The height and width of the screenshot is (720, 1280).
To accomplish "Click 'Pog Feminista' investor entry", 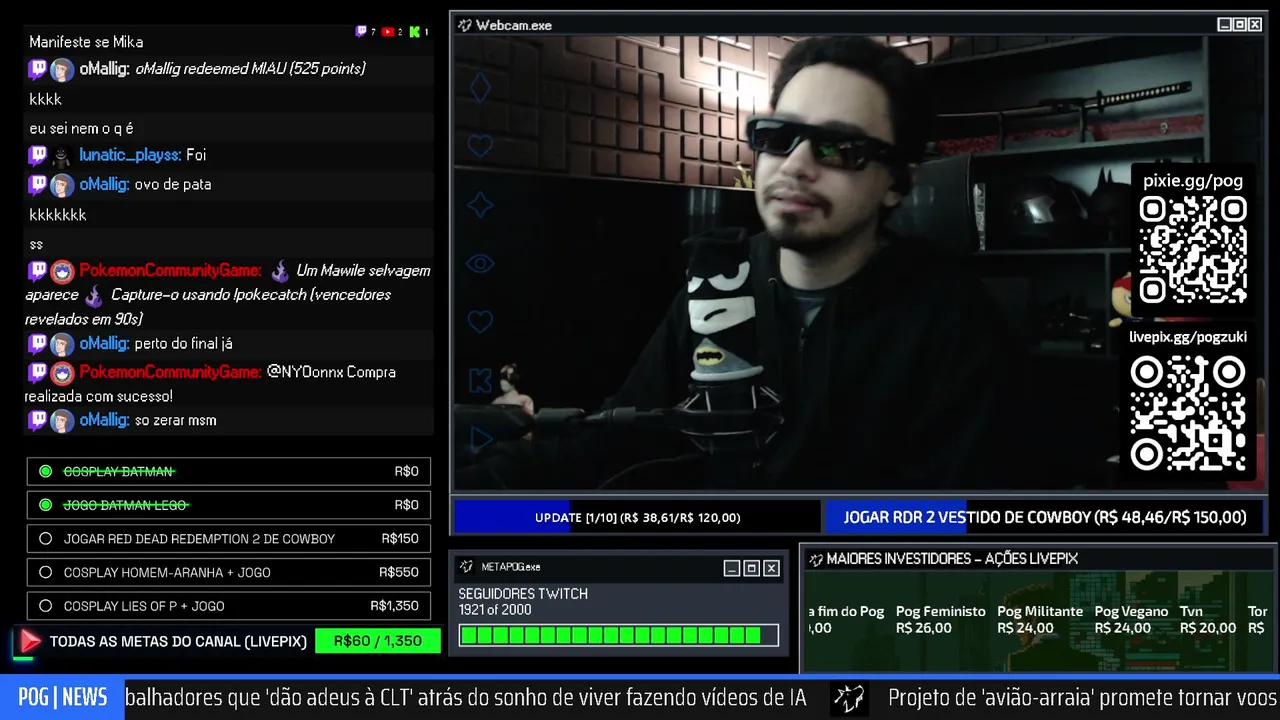I will click(x=941, y=620).
